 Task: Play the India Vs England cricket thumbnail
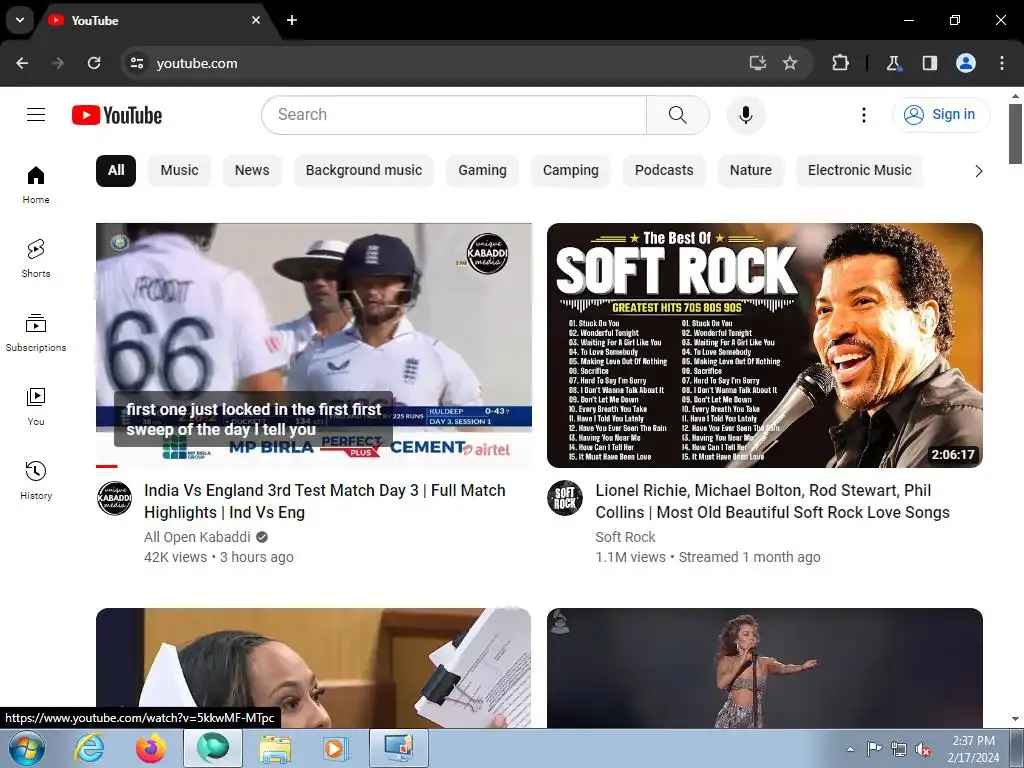[314, 345]
